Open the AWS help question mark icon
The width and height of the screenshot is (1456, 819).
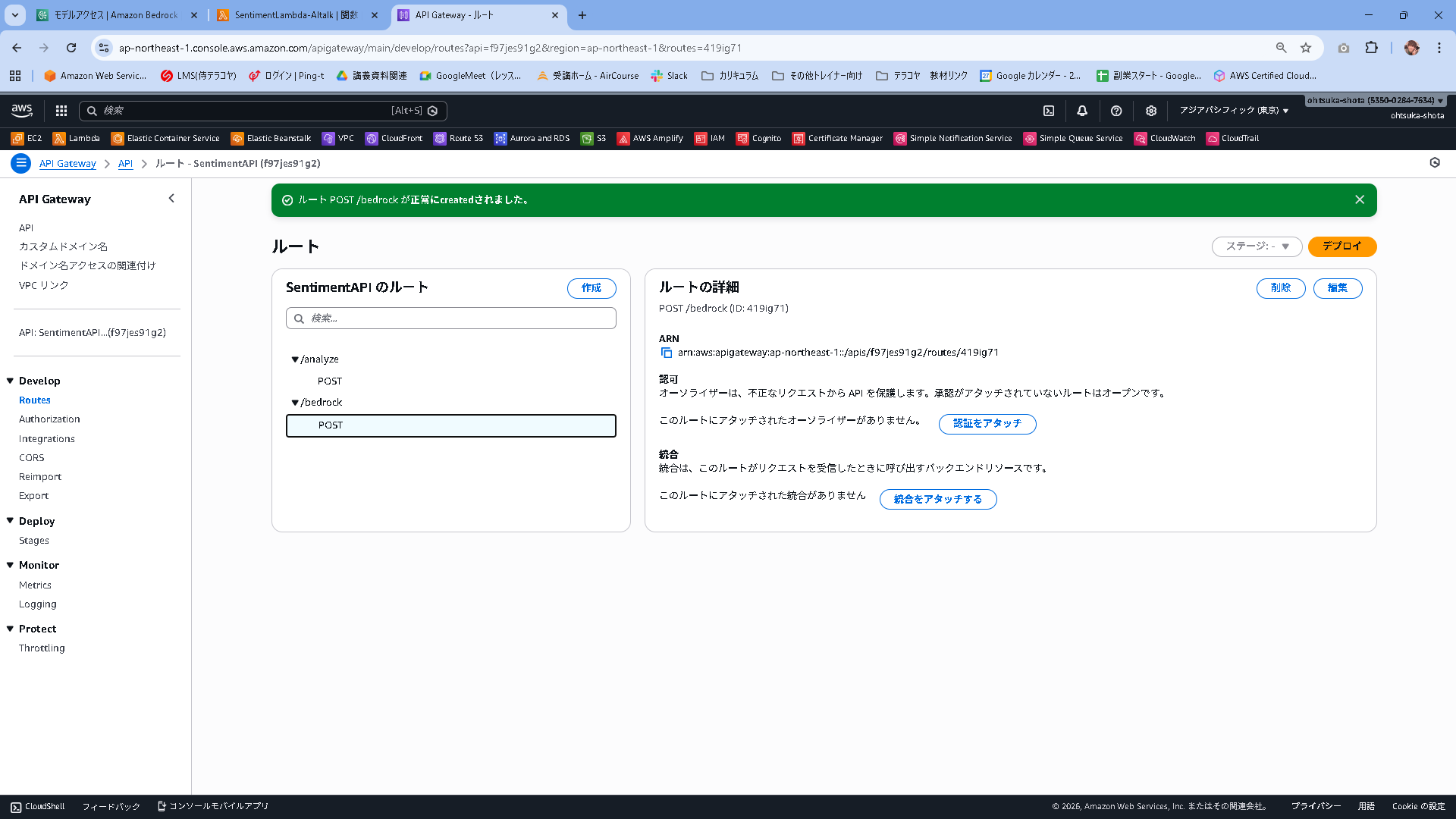pyautogui.click(x=1116, y=111)
